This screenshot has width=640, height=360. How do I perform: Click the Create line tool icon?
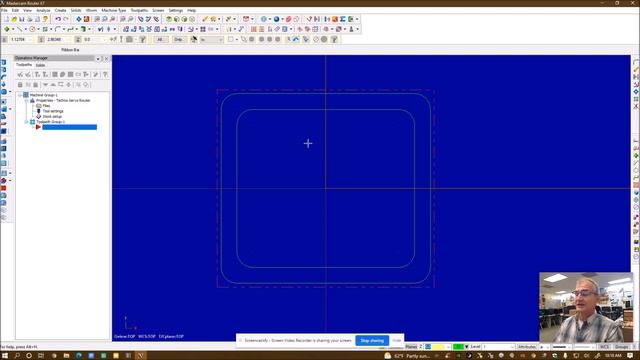[x=19, y=29]
